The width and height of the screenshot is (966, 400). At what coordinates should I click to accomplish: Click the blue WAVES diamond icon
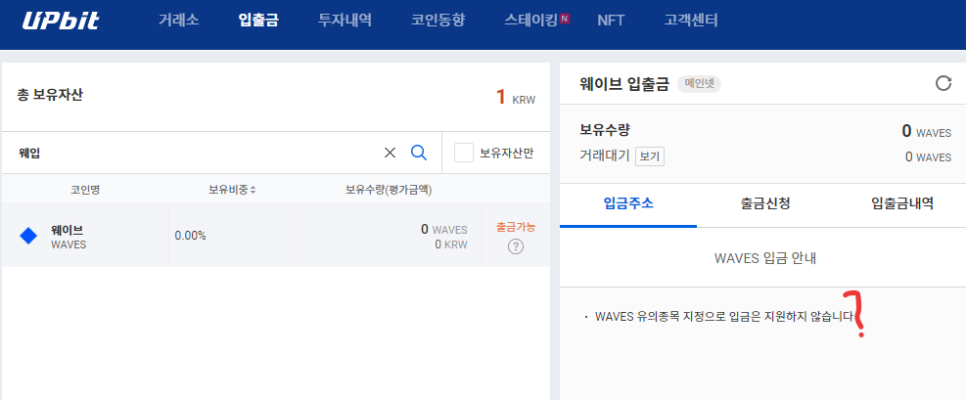coord(28,236)
